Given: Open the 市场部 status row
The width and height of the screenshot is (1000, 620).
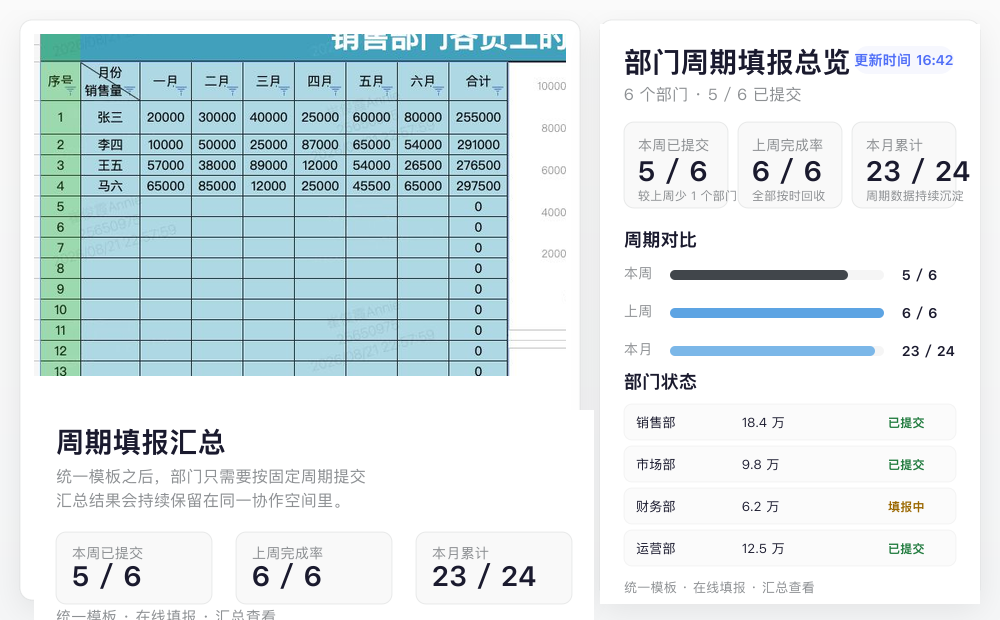Looking at the screenshot, I should 790,464.
